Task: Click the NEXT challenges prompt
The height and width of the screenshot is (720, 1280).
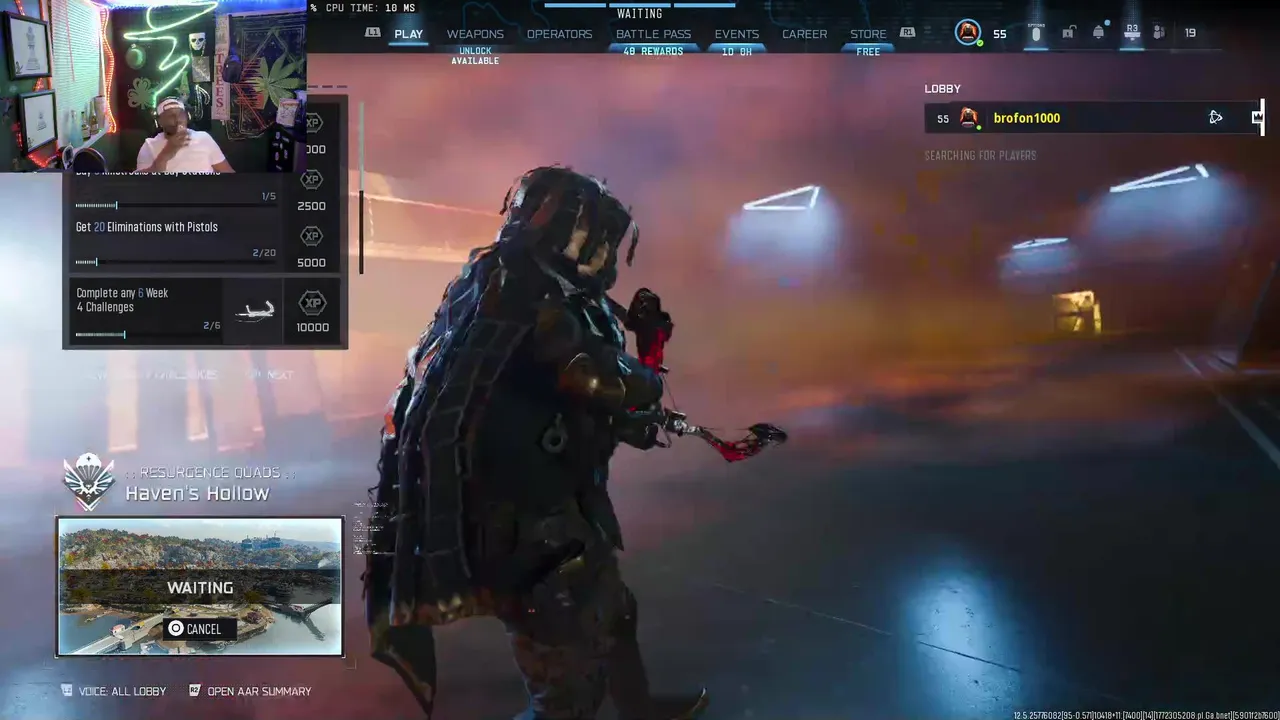Action: 271,375
